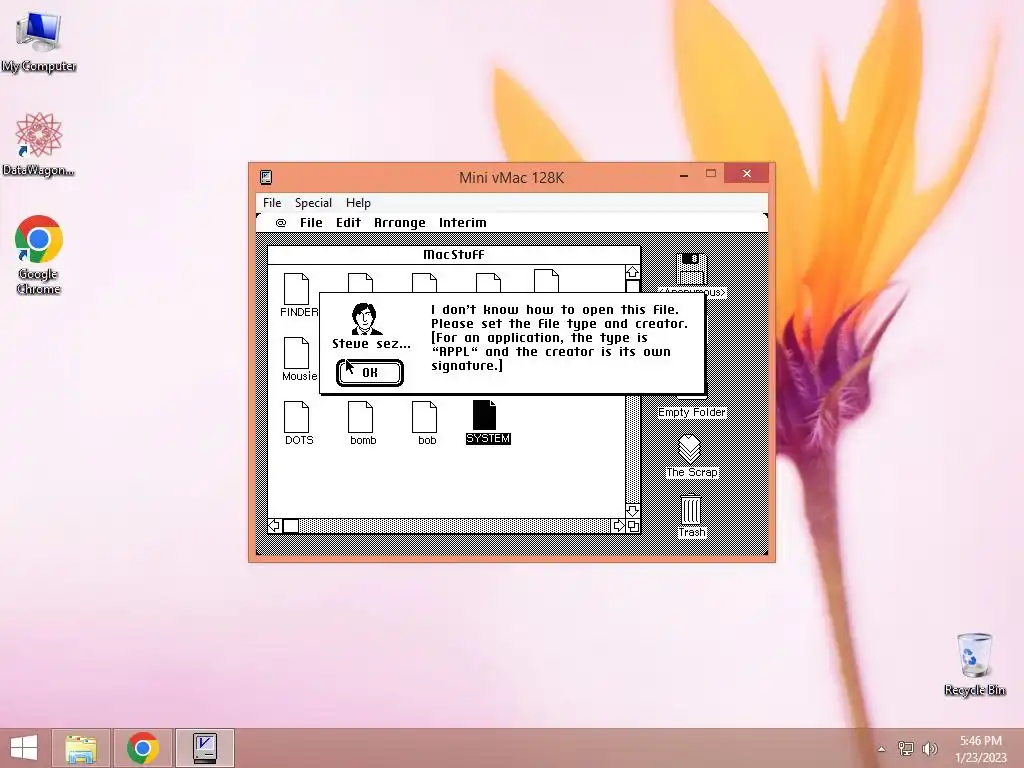The height and width of the screenshot is (768, 1024).
Task: Show hidden system tray icons
Action: (882, 749)
